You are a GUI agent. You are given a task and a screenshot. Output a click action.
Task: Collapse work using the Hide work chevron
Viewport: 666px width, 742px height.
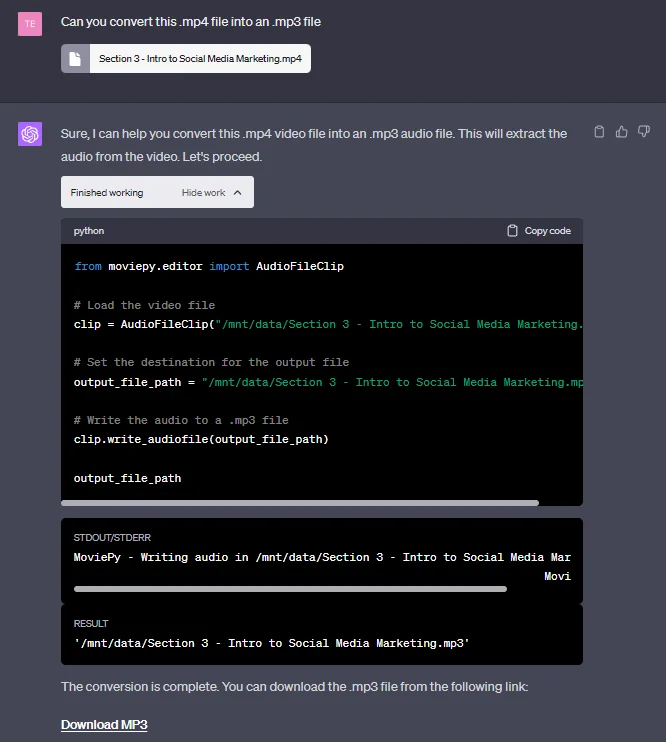pyautogui.click(x=237, y=193)
